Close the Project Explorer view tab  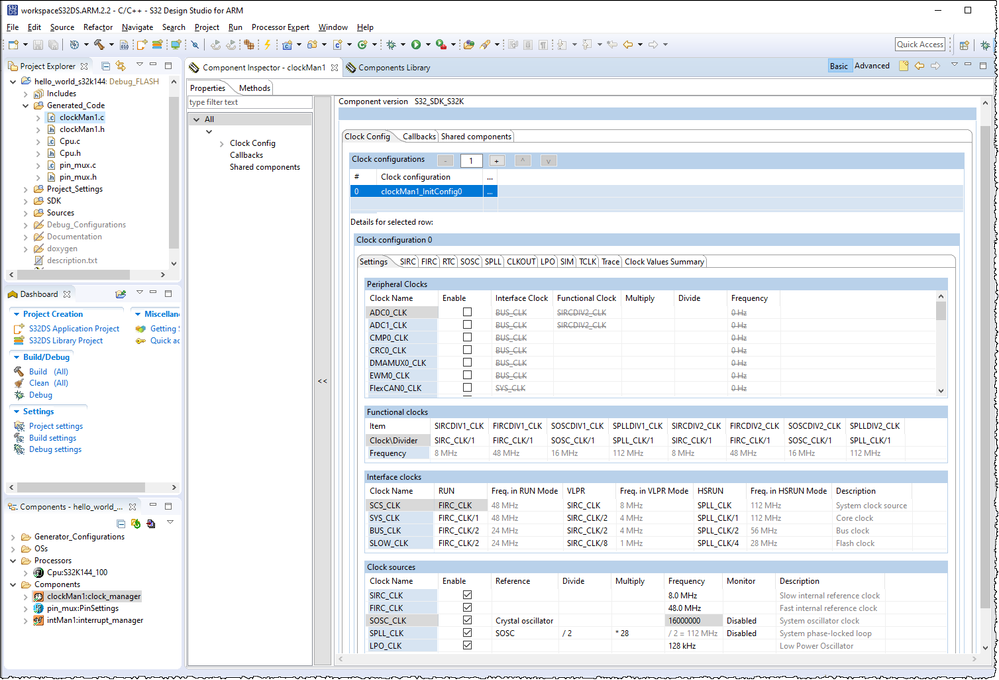(84, 66)
